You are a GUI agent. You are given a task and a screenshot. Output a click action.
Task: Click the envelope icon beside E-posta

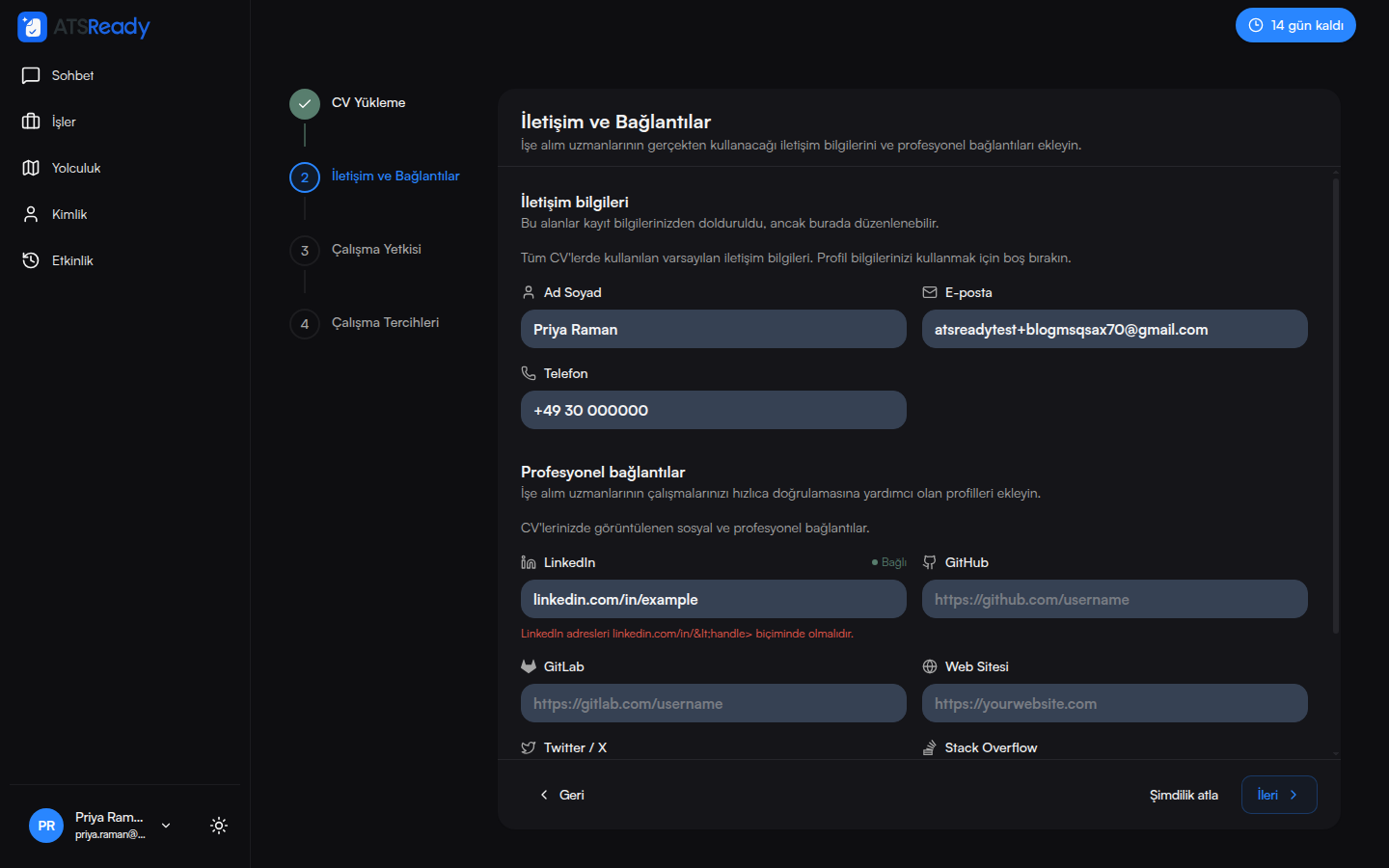(x=930, y=292)
